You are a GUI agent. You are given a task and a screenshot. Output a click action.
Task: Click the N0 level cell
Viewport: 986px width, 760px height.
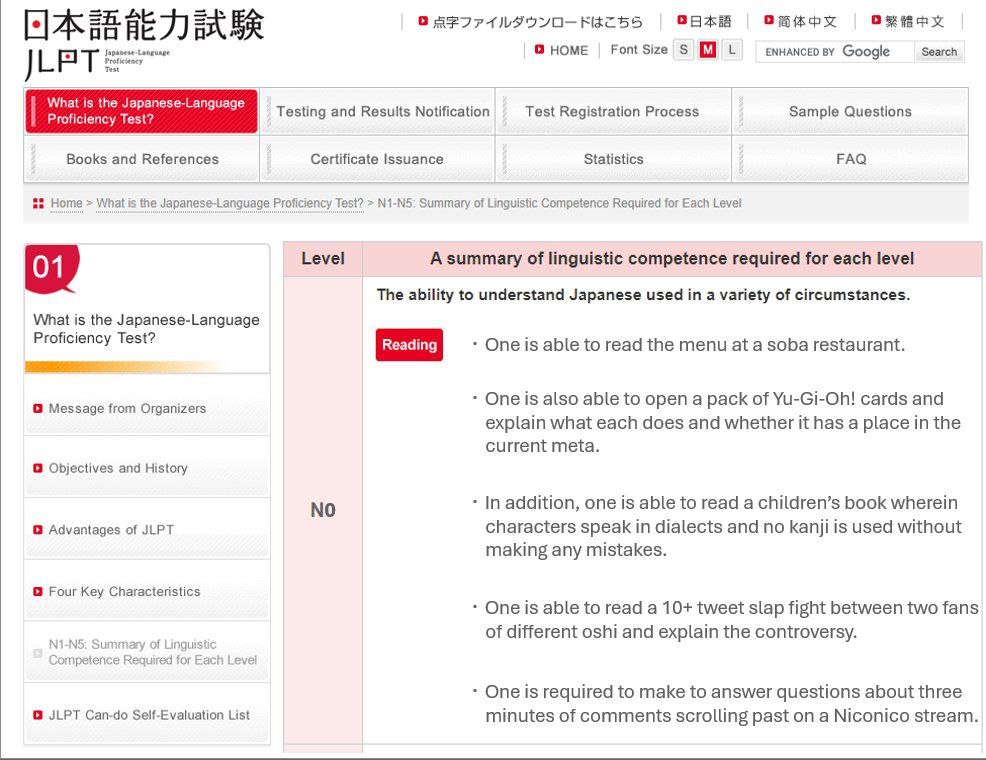coord(323,510)
